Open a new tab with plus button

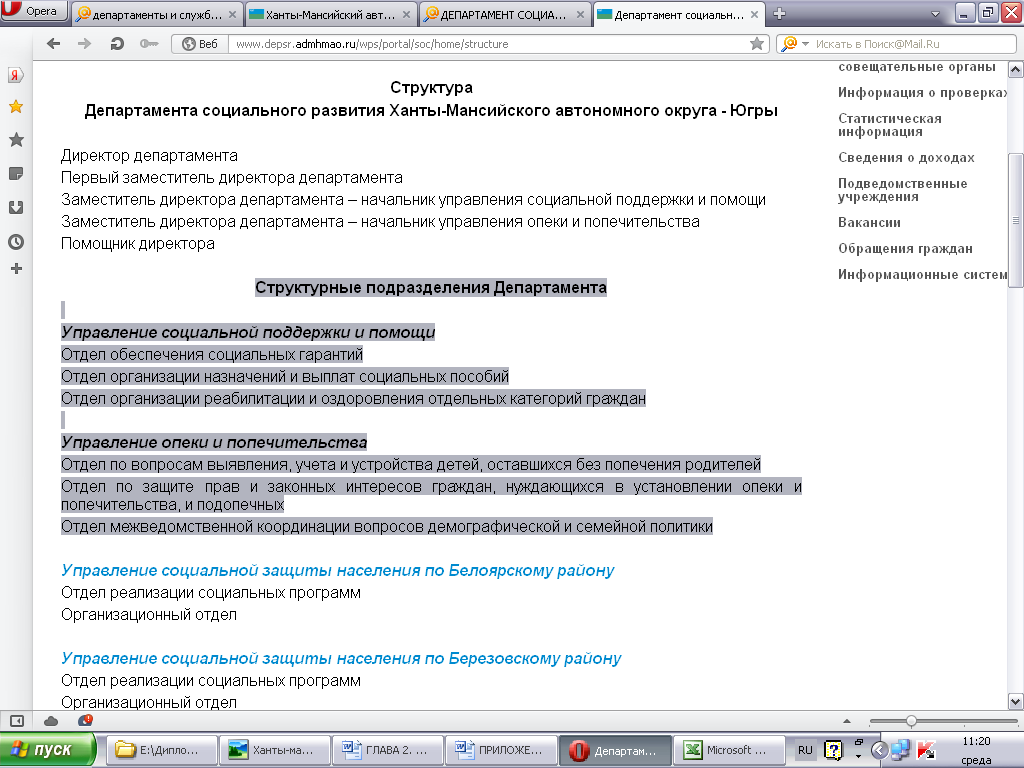point(779,14)
